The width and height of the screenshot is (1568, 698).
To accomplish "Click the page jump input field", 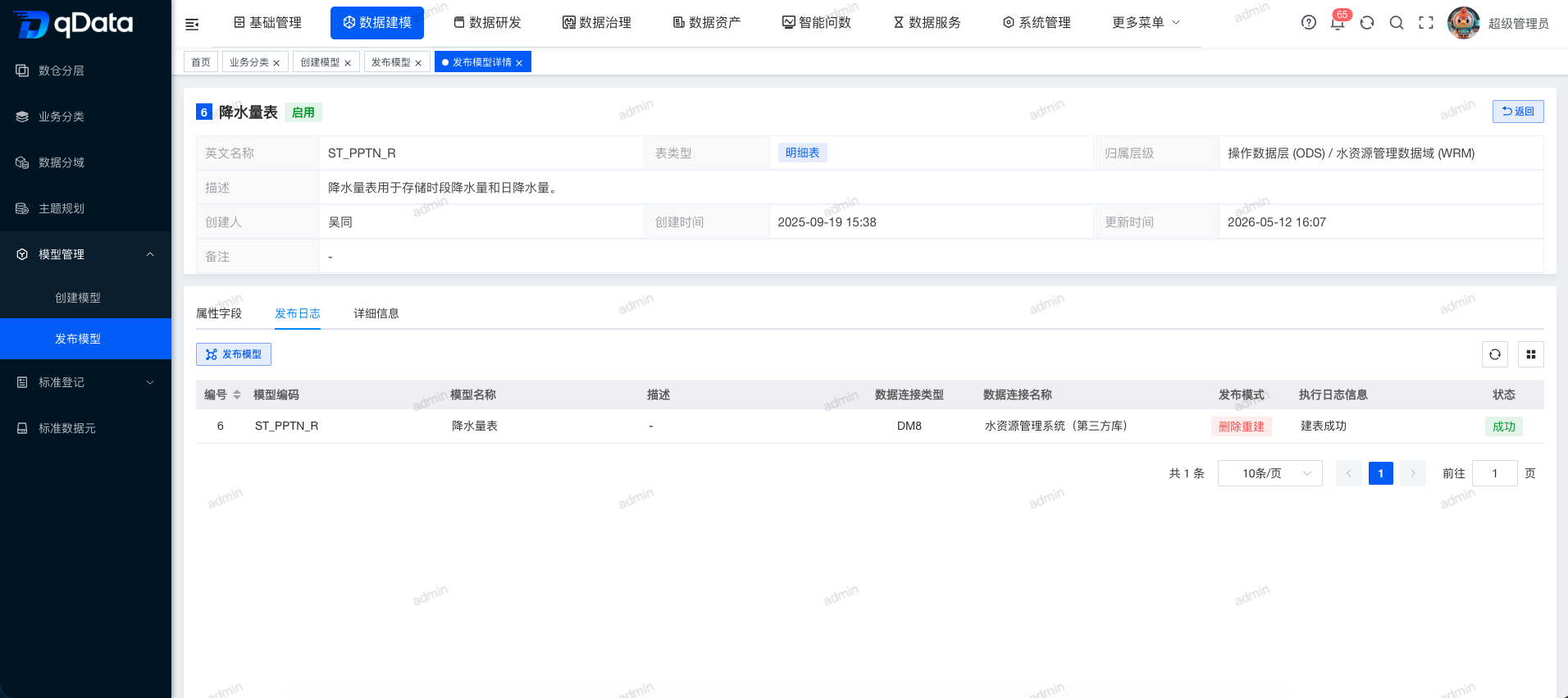I will (x=1495, y=473).
